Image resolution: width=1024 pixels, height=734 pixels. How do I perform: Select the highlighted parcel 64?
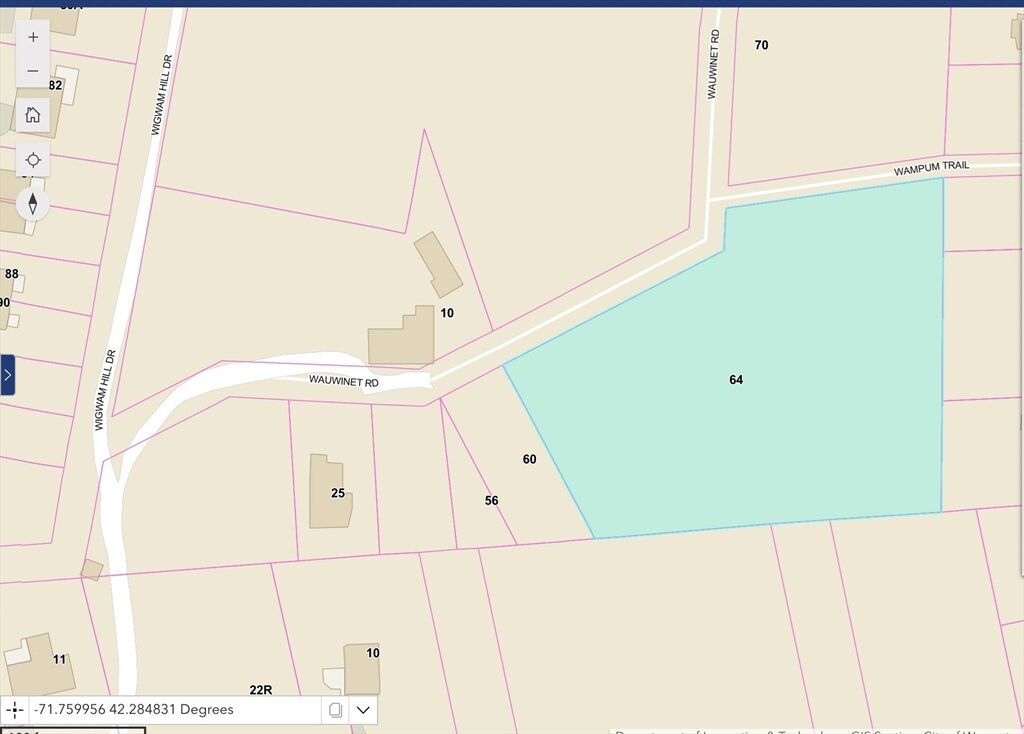coord(736,380)
